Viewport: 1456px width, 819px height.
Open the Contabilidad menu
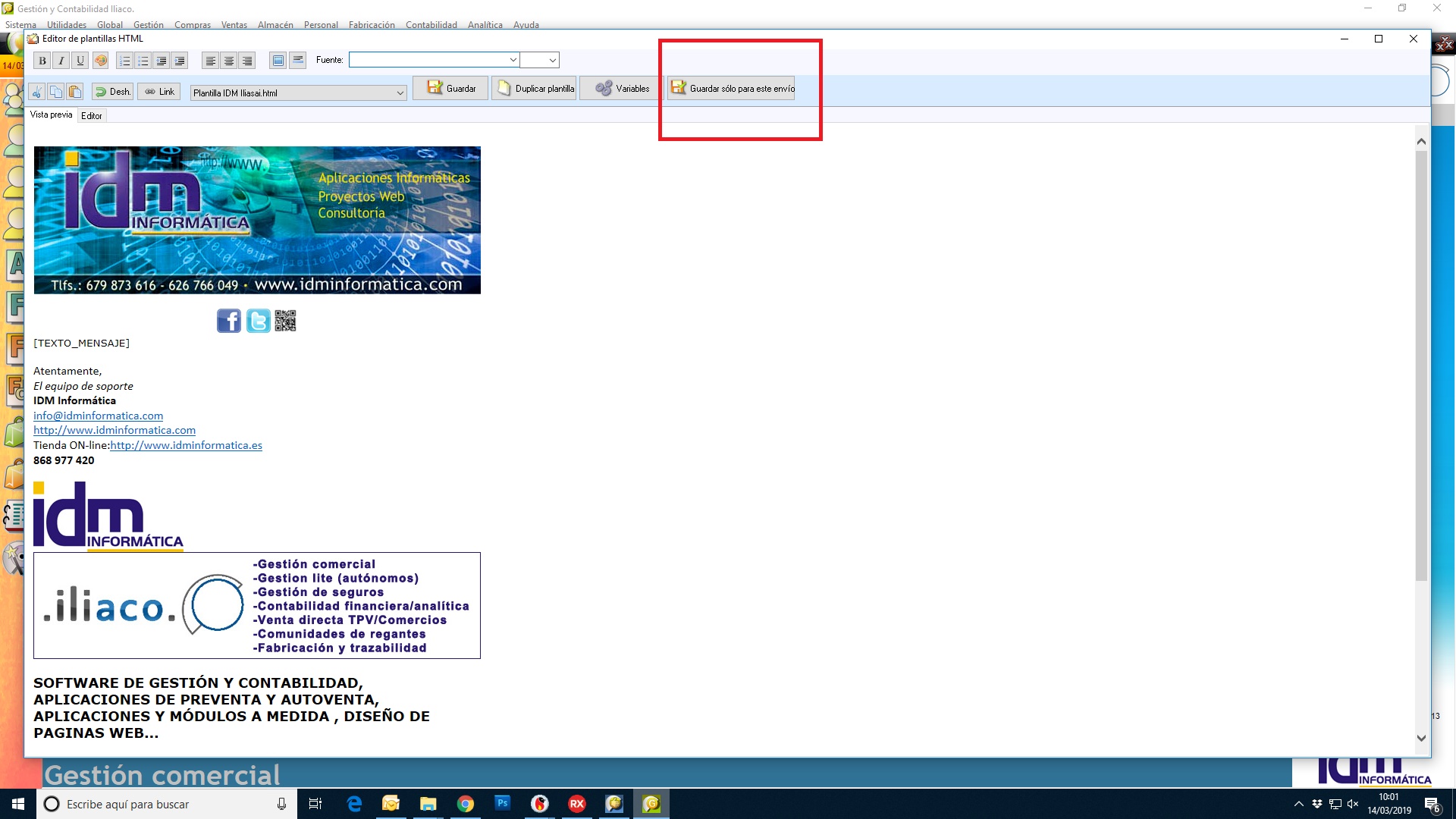point(431,25)
